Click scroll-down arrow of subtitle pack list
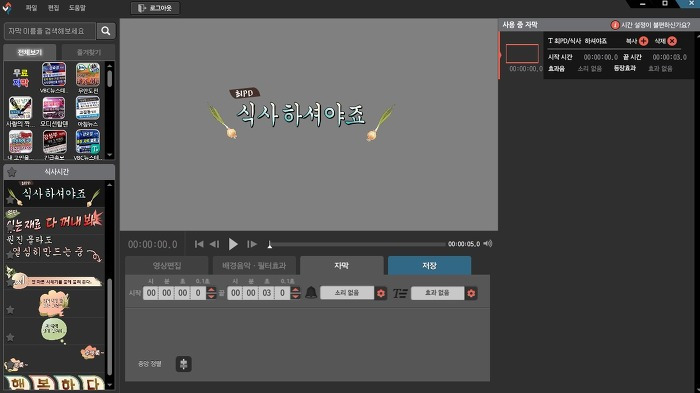Viewport: 700px width, 393px height. click(x=110, y=155)
